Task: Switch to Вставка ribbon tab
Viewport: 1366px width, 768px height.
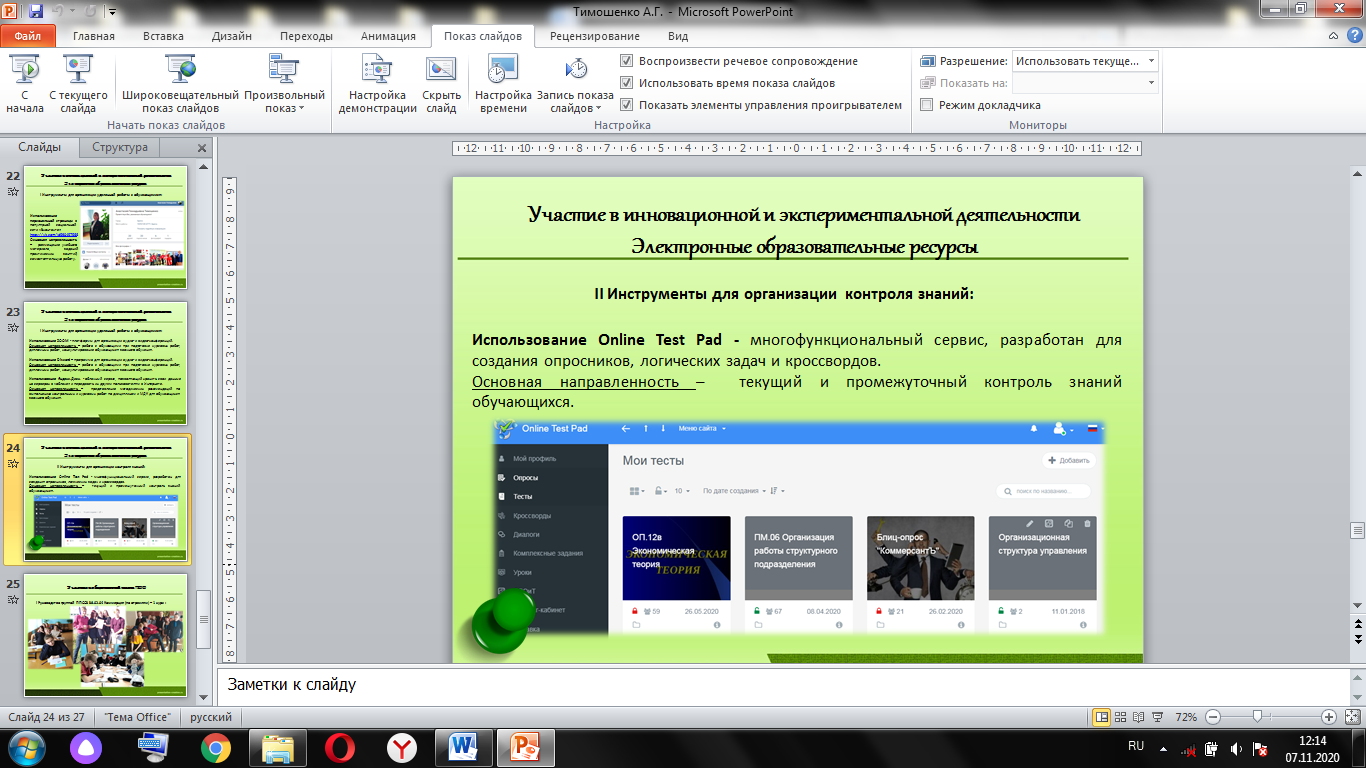Action: pos(163,36)
